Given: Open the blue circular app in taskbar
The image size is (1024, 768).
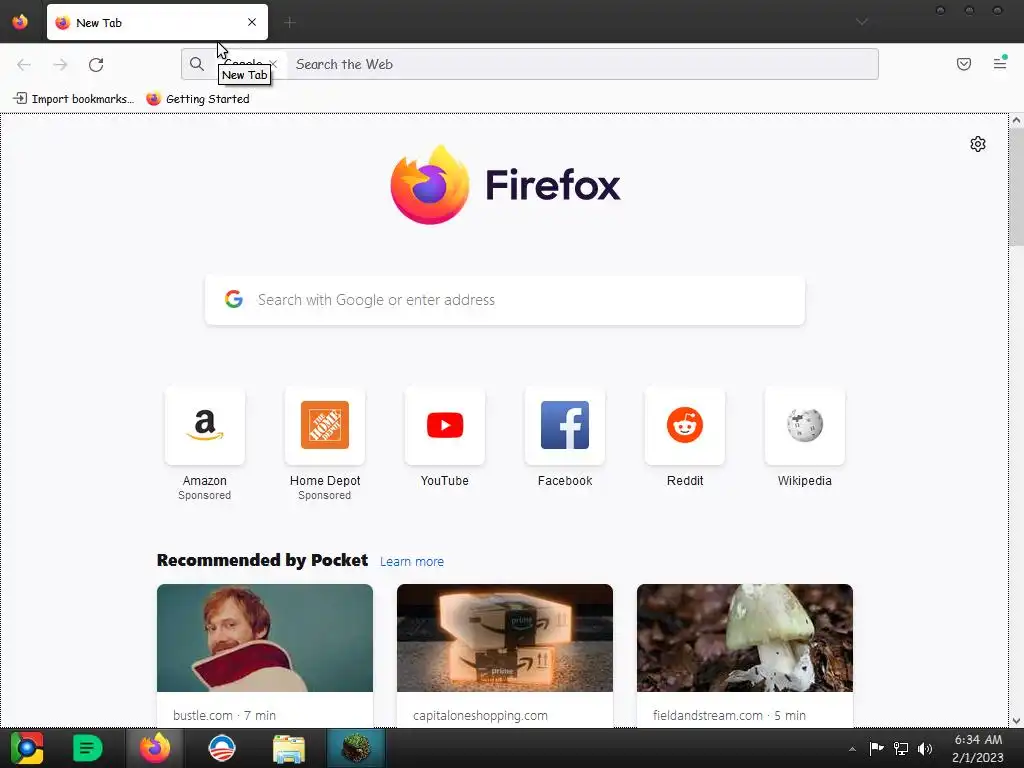Looking at the screenshot, I should tap(222, 748).
